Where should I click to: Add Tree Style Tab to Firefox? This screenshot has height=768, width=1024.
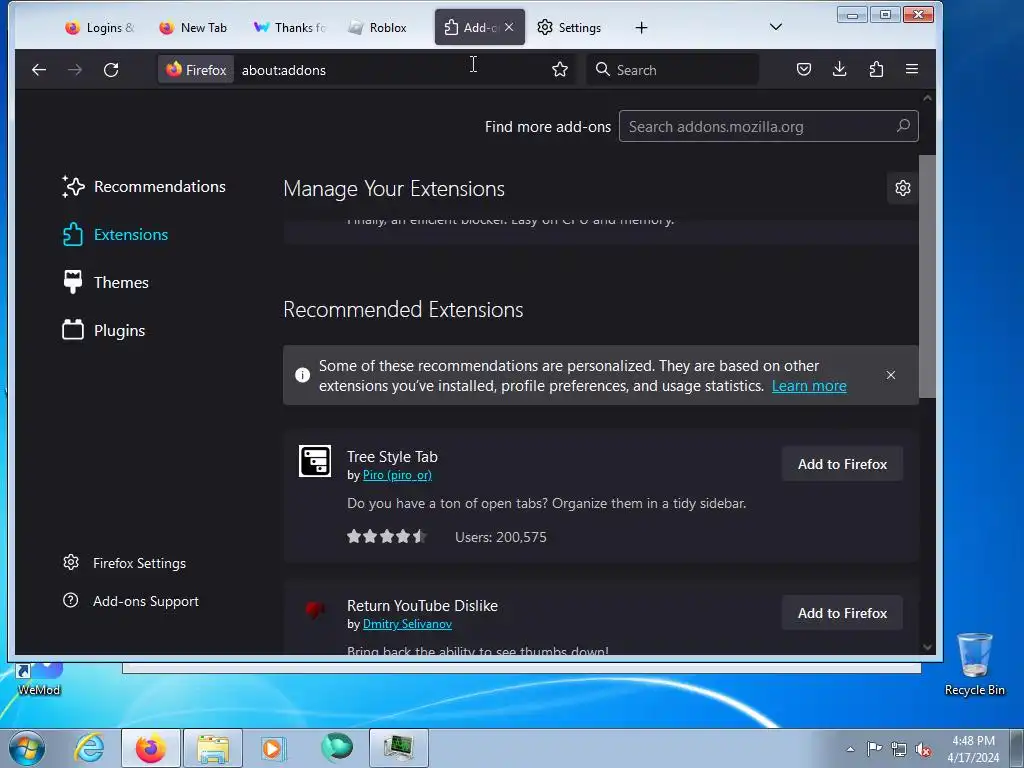point(842,464)
